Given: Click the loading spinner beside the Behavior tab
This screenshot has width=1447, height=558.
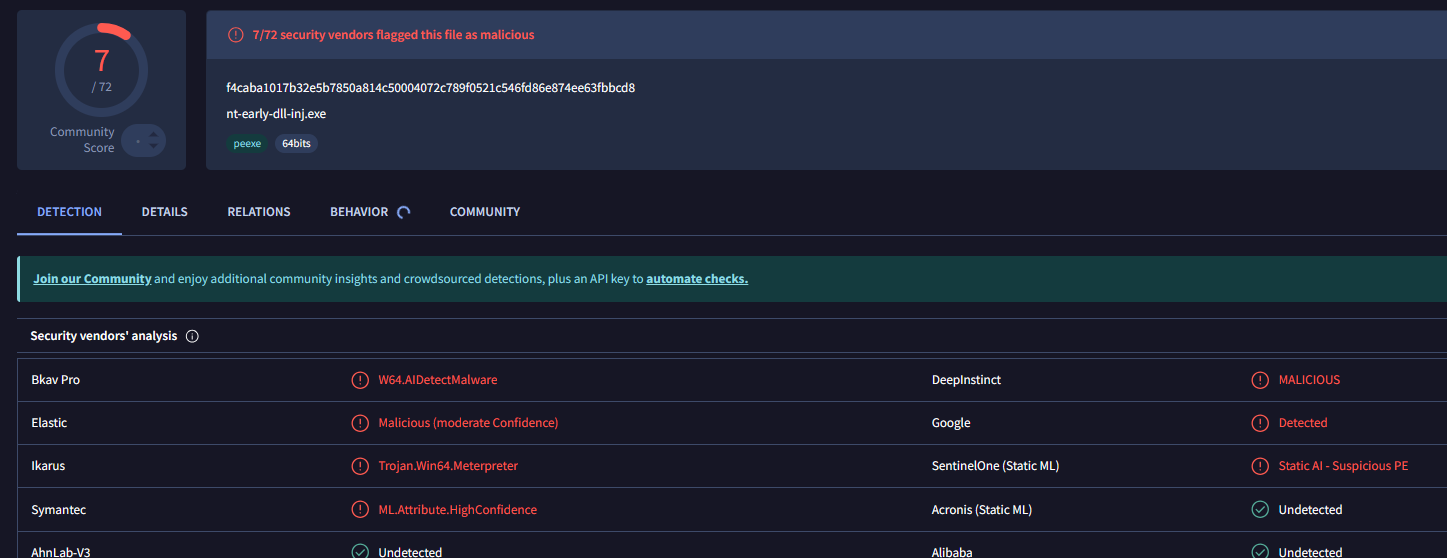Looking at the screenshot, I should click(404, 212).
